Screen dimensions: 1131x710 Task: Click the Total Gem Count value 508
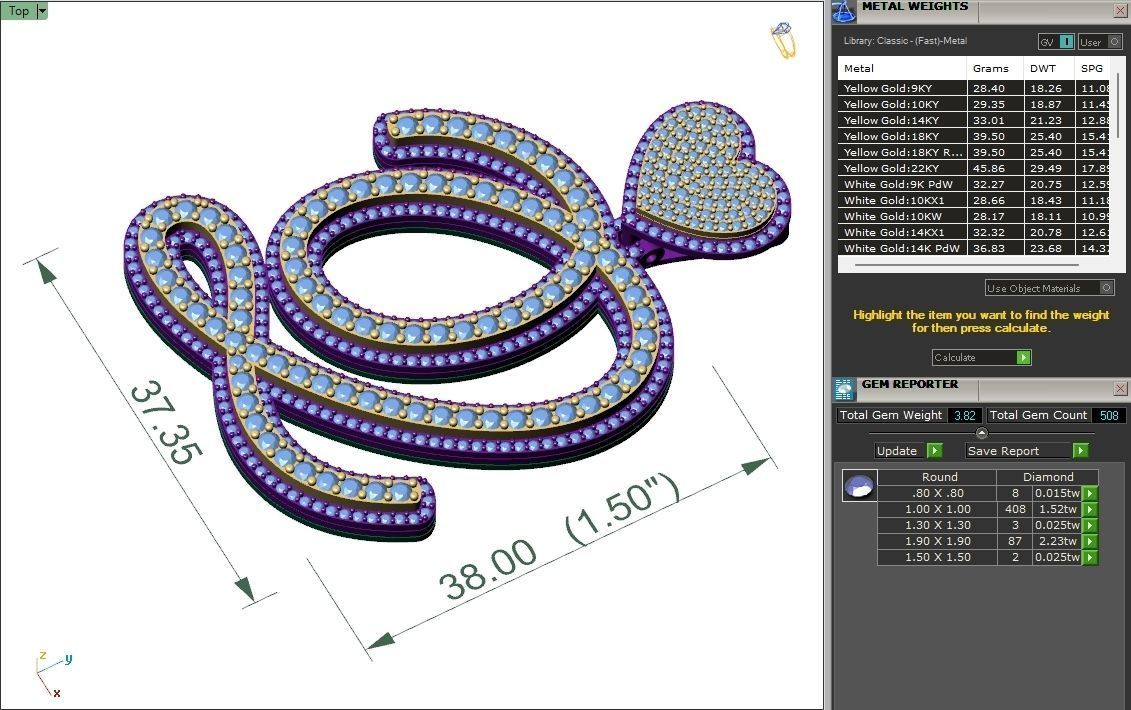(1109, 415)
